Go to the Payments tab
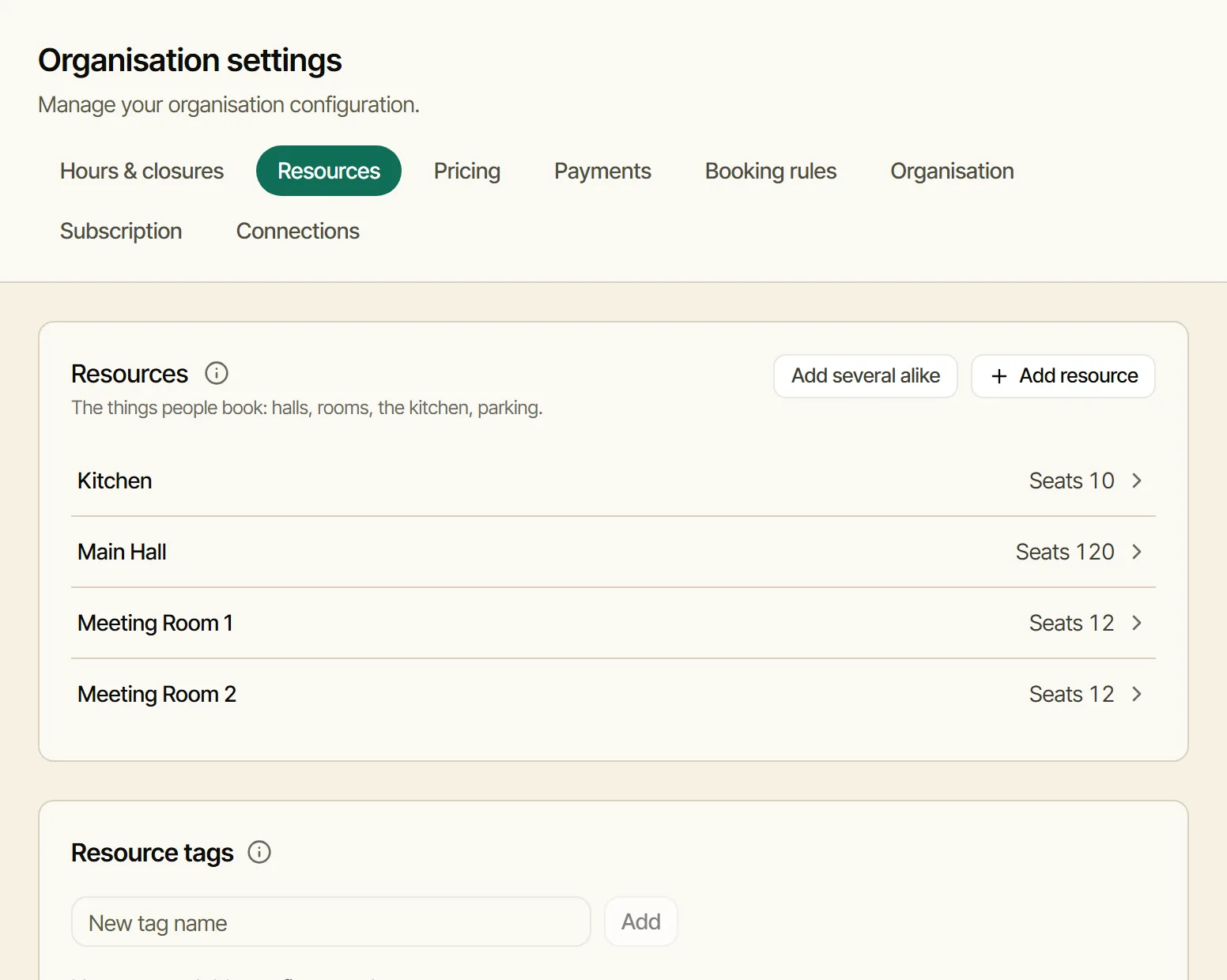This screenshot has width=1227, height=980. click(x=602, y=171)
